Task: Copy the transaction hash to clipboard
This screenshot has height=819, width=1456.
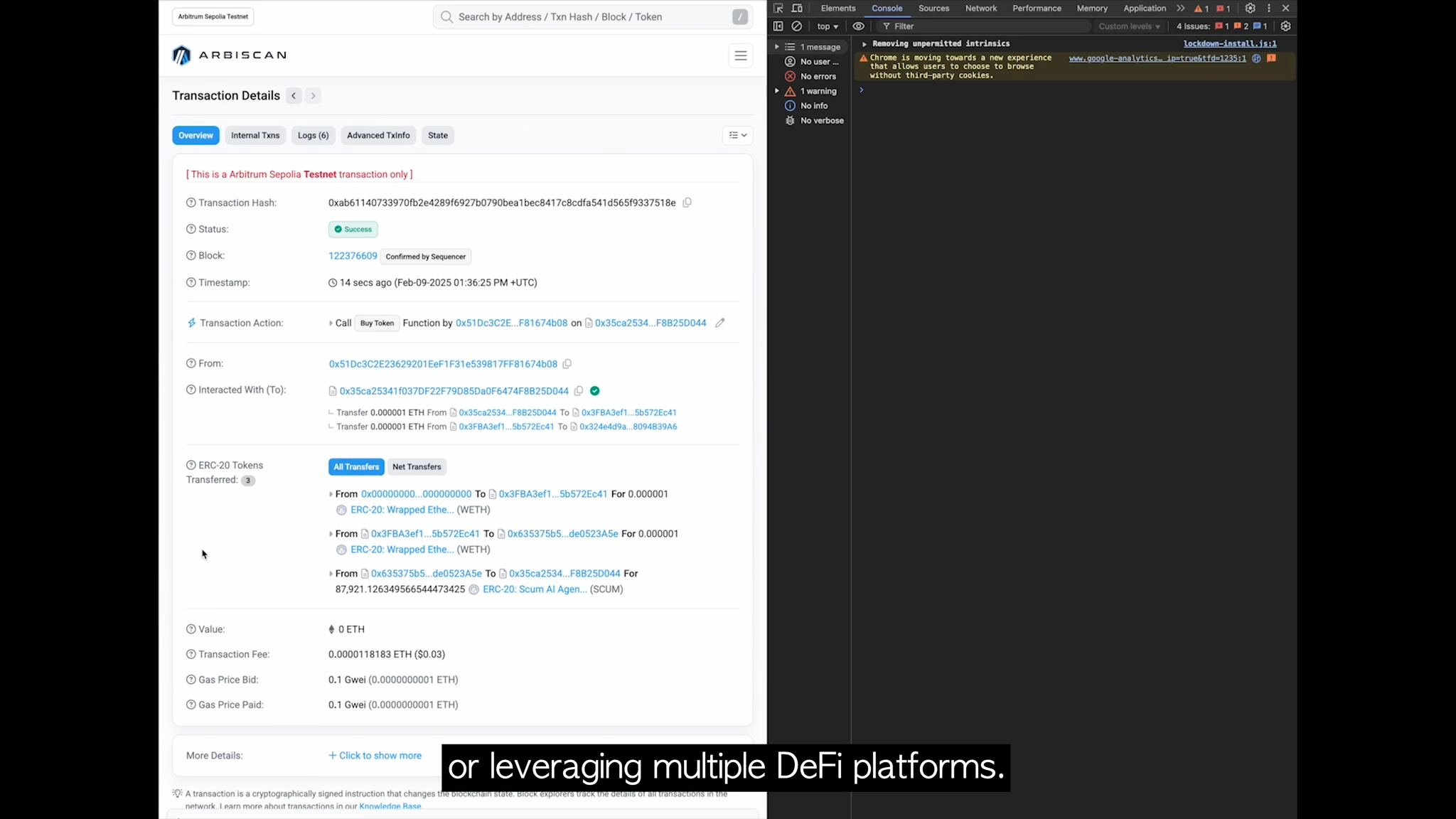Action: [x=687, y=203]
